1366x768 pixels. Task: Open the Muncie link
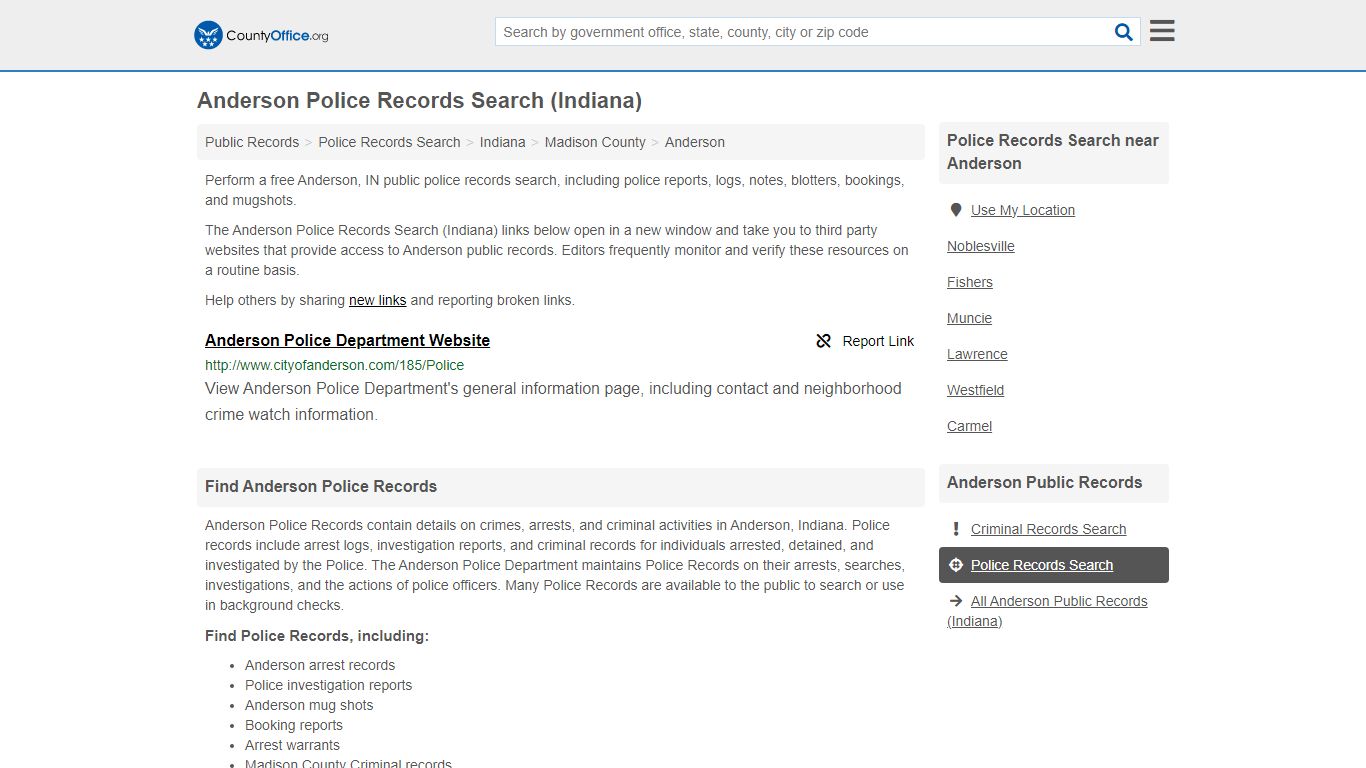(970, 318)
